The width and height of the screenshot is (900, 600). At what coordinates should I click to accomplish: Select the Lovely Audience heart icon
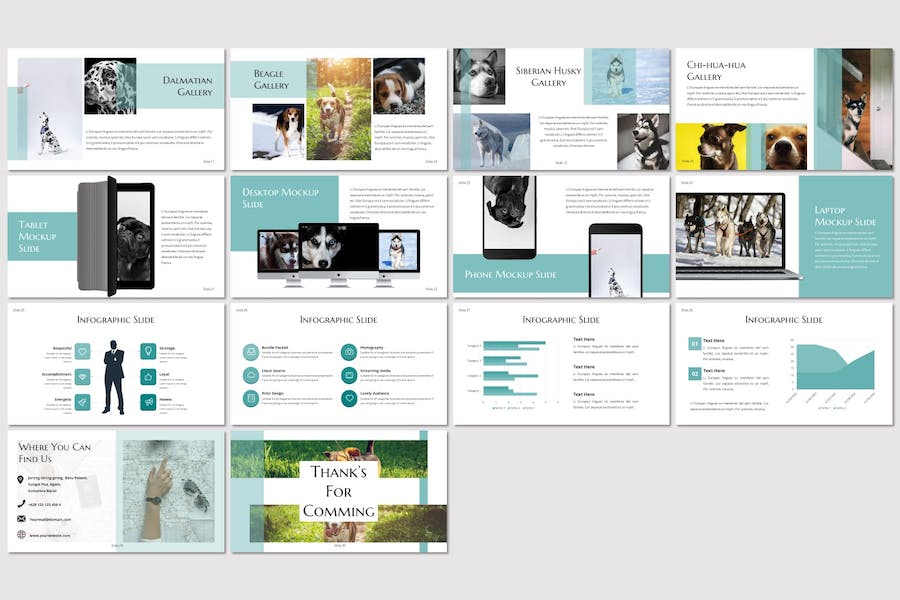click(x=349, y=398)
